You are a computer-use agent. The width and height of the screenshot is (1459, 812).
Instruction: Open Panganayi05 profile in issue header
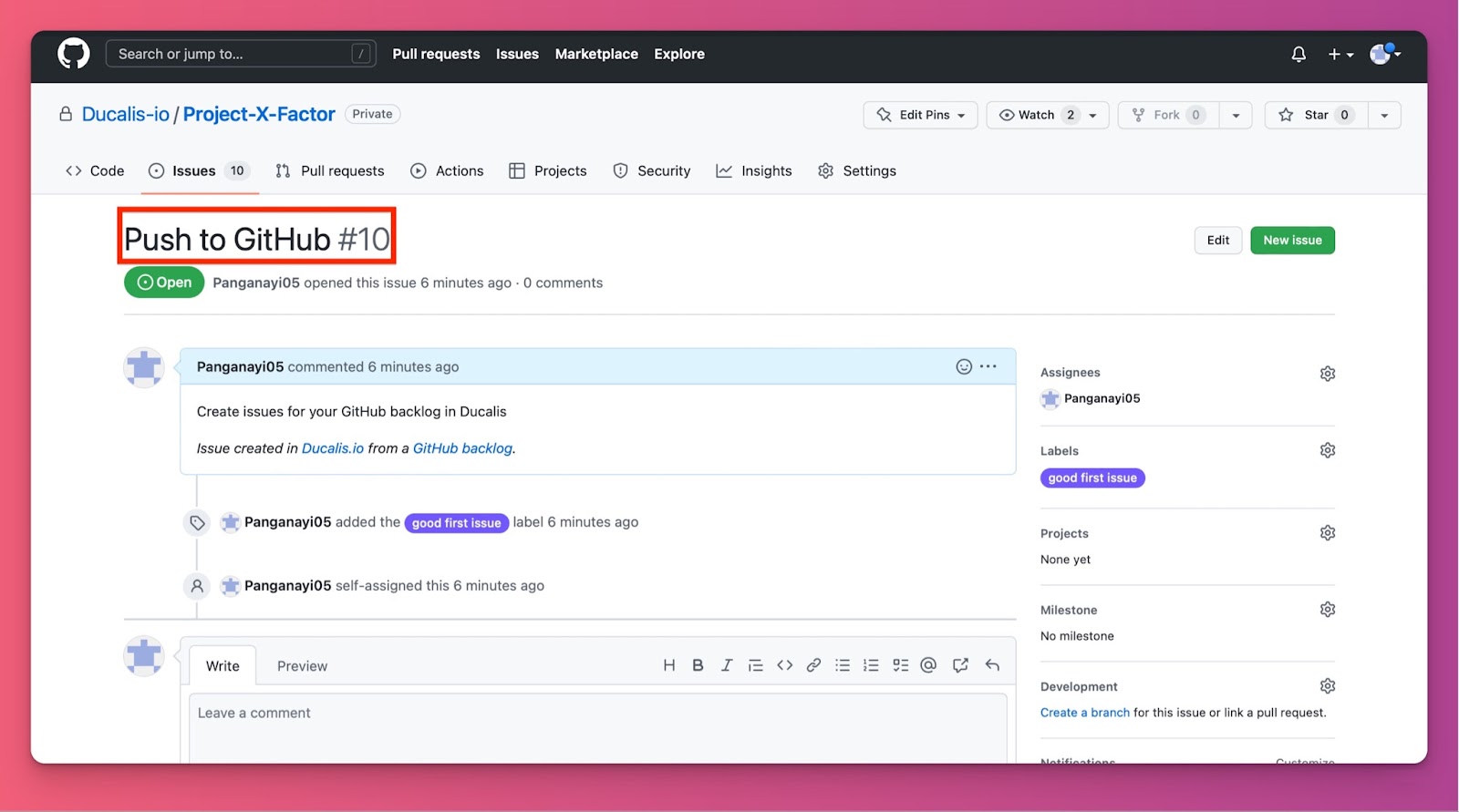click(x=256, y=283)
